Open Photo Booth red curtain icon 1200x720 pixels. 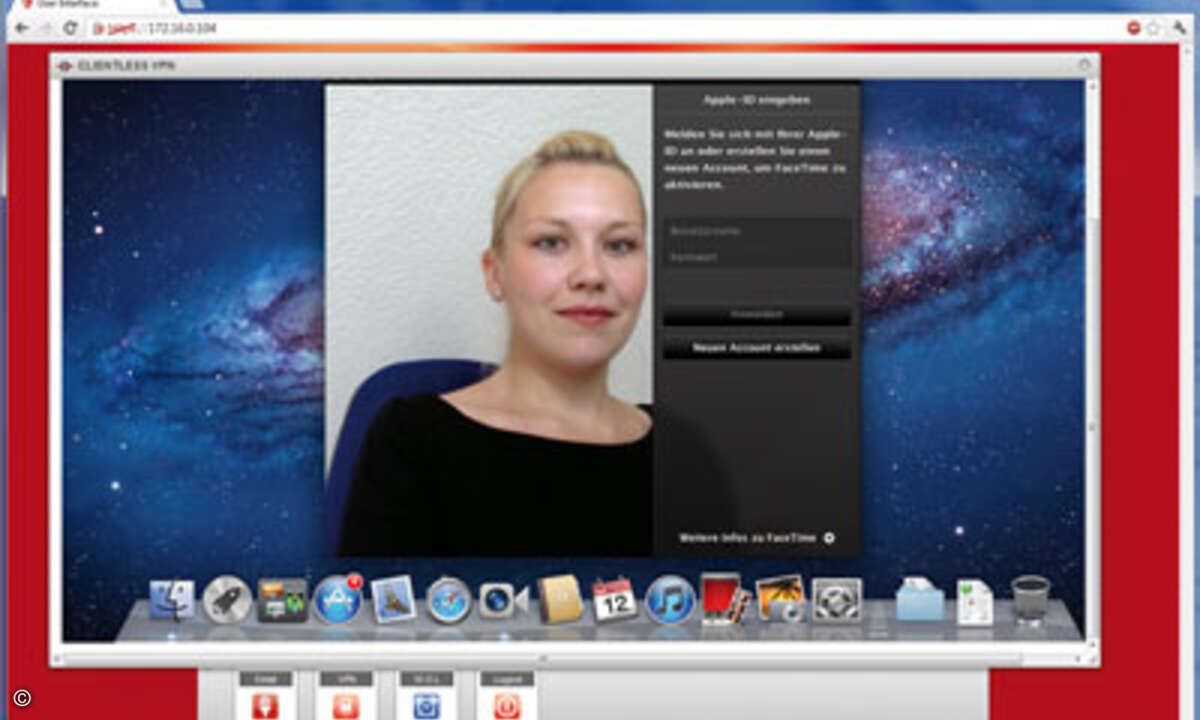point(724,599)
